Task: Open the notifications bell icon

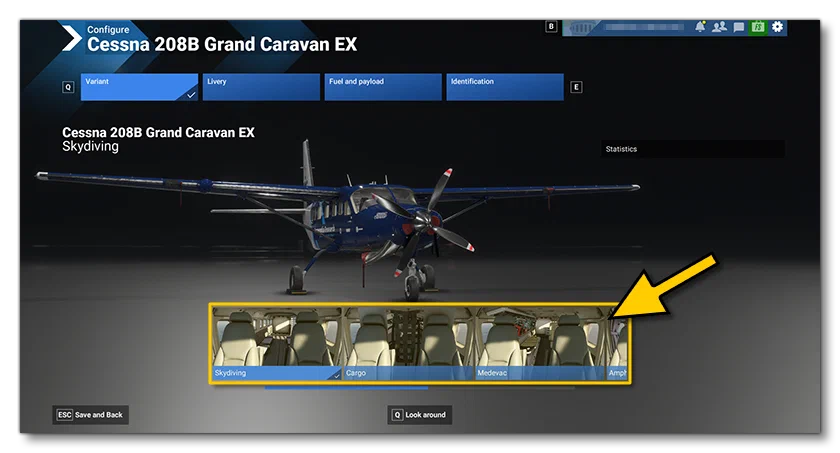Action: tap(700, 27)
